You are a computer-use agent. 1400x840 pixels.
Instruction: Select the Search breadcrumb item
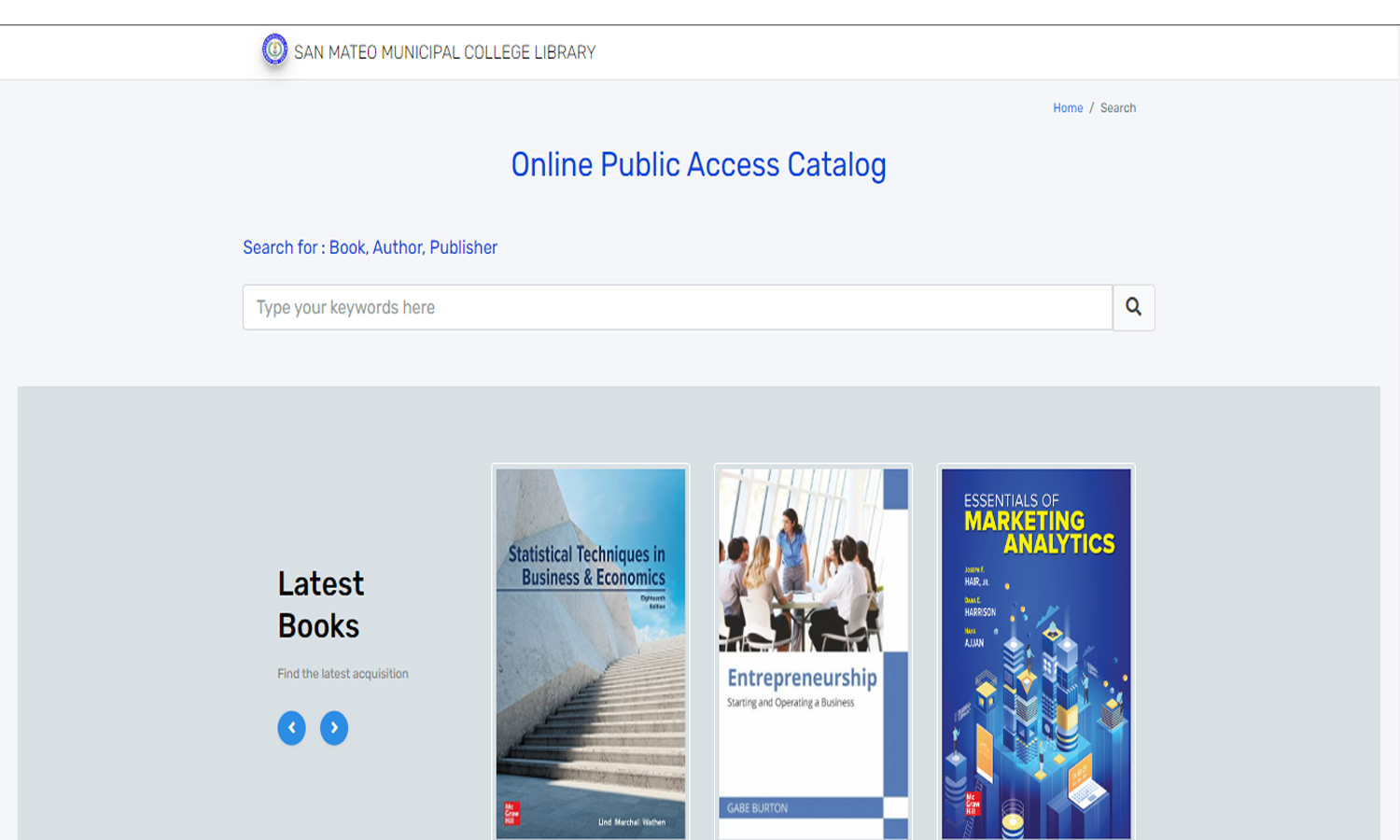(x=1117, y=108)
